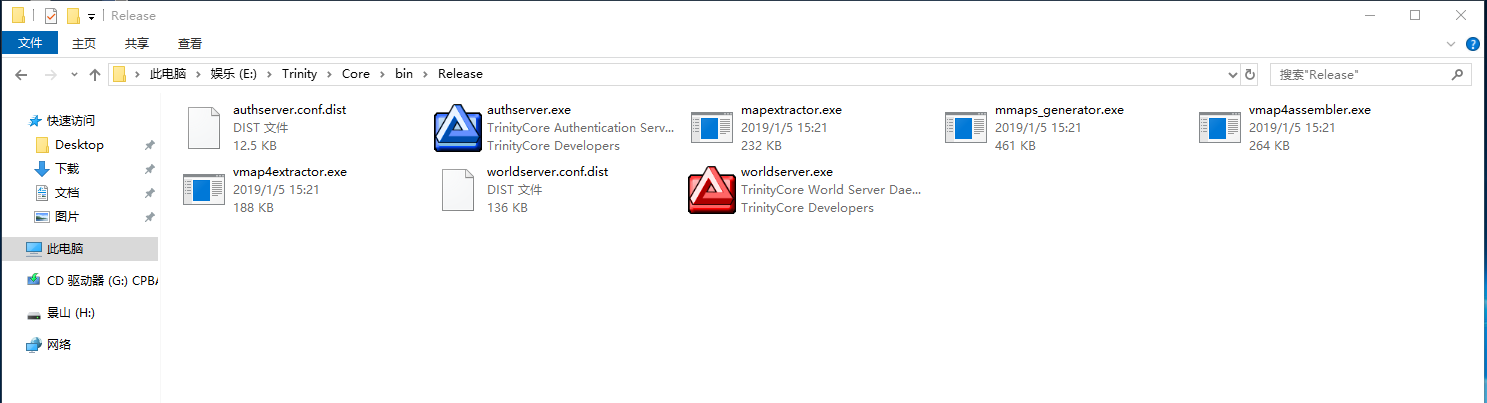Viewport: 1487px width, 403px height.
Task: Select the mapextractor.exe file icon
Action: pyautogui.click(x=712, y=128)
